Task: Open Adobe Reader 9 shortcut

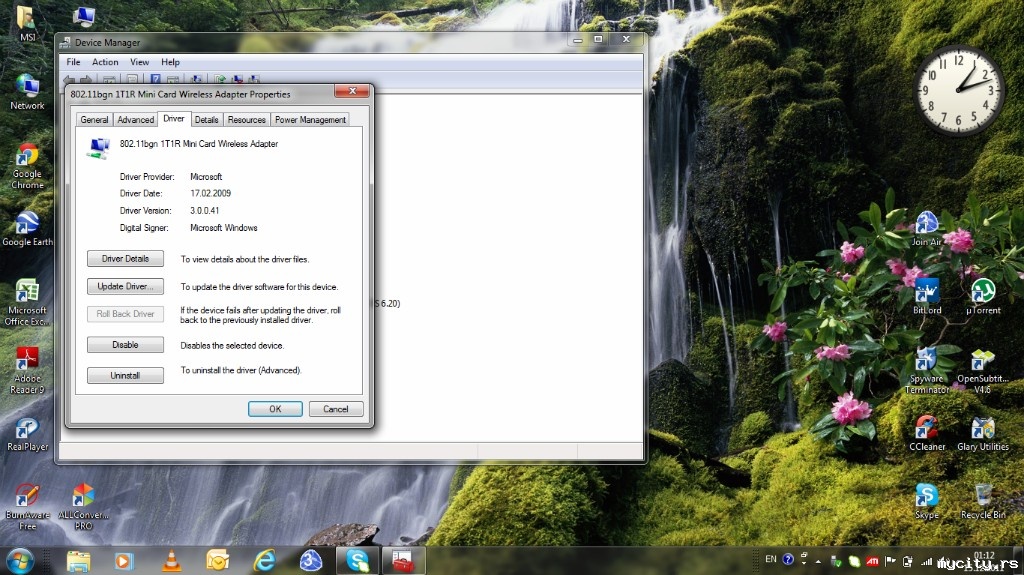Action: 27,370
